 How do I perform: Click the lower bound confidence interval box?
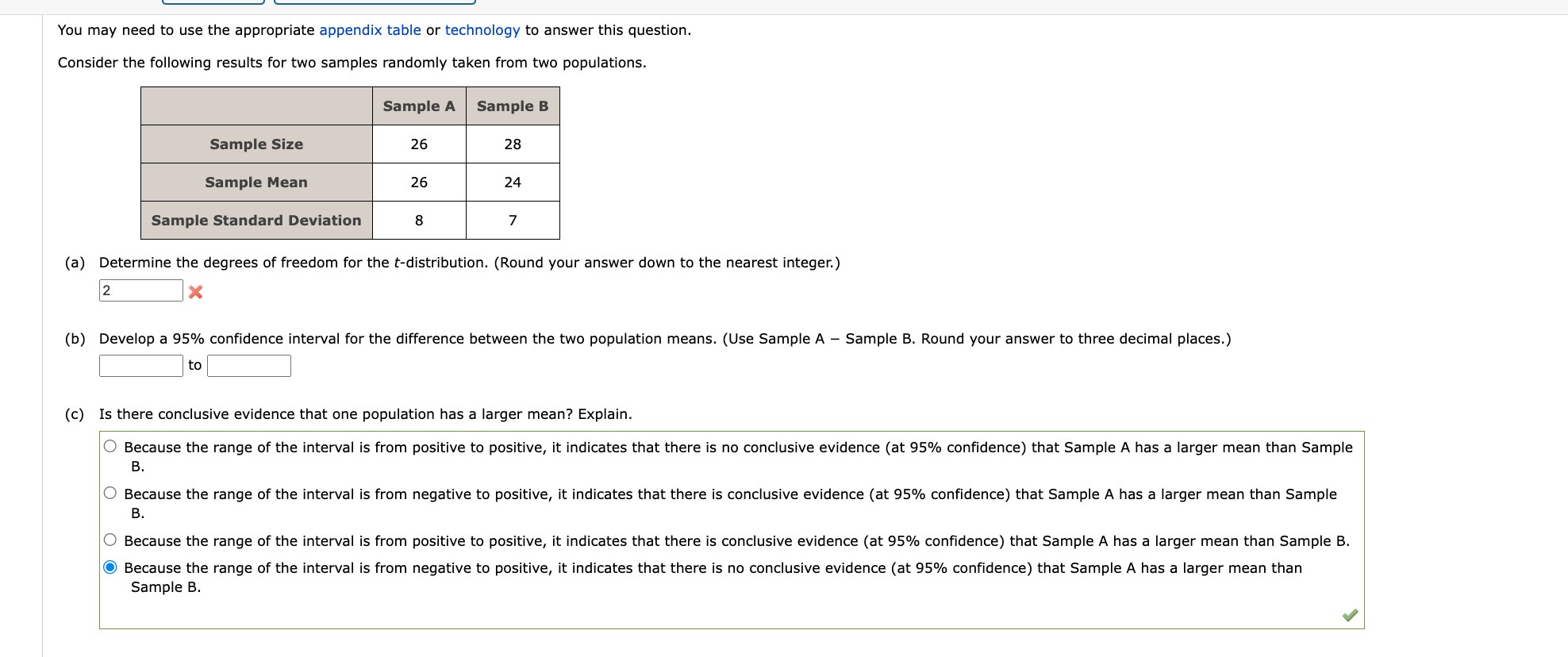pos(140,365)
